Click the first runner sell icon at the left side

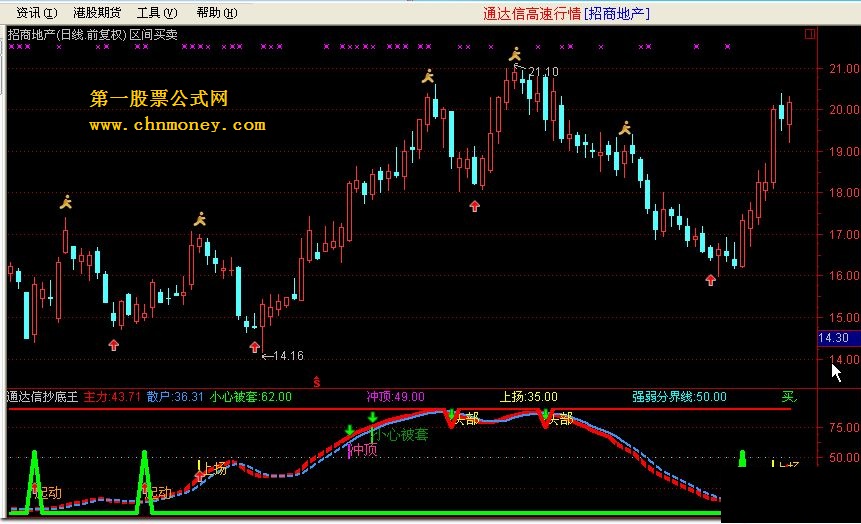point(66,202)
